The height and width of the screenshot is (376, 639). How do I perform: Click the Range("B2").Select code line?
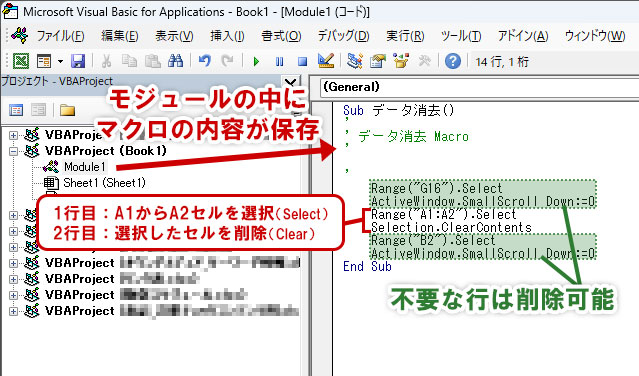(x=433, y=240)
